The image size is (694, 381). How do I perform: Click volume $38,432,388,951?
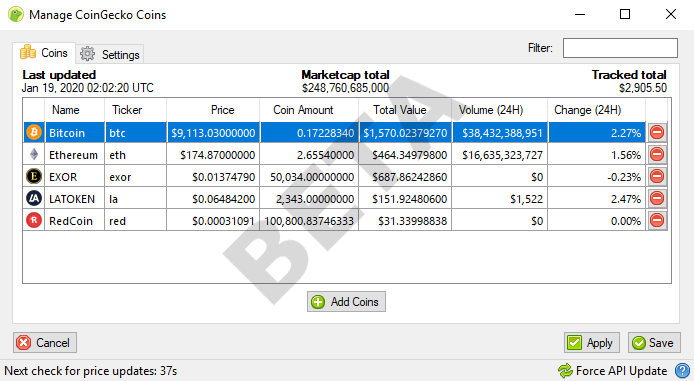point(500,133)
